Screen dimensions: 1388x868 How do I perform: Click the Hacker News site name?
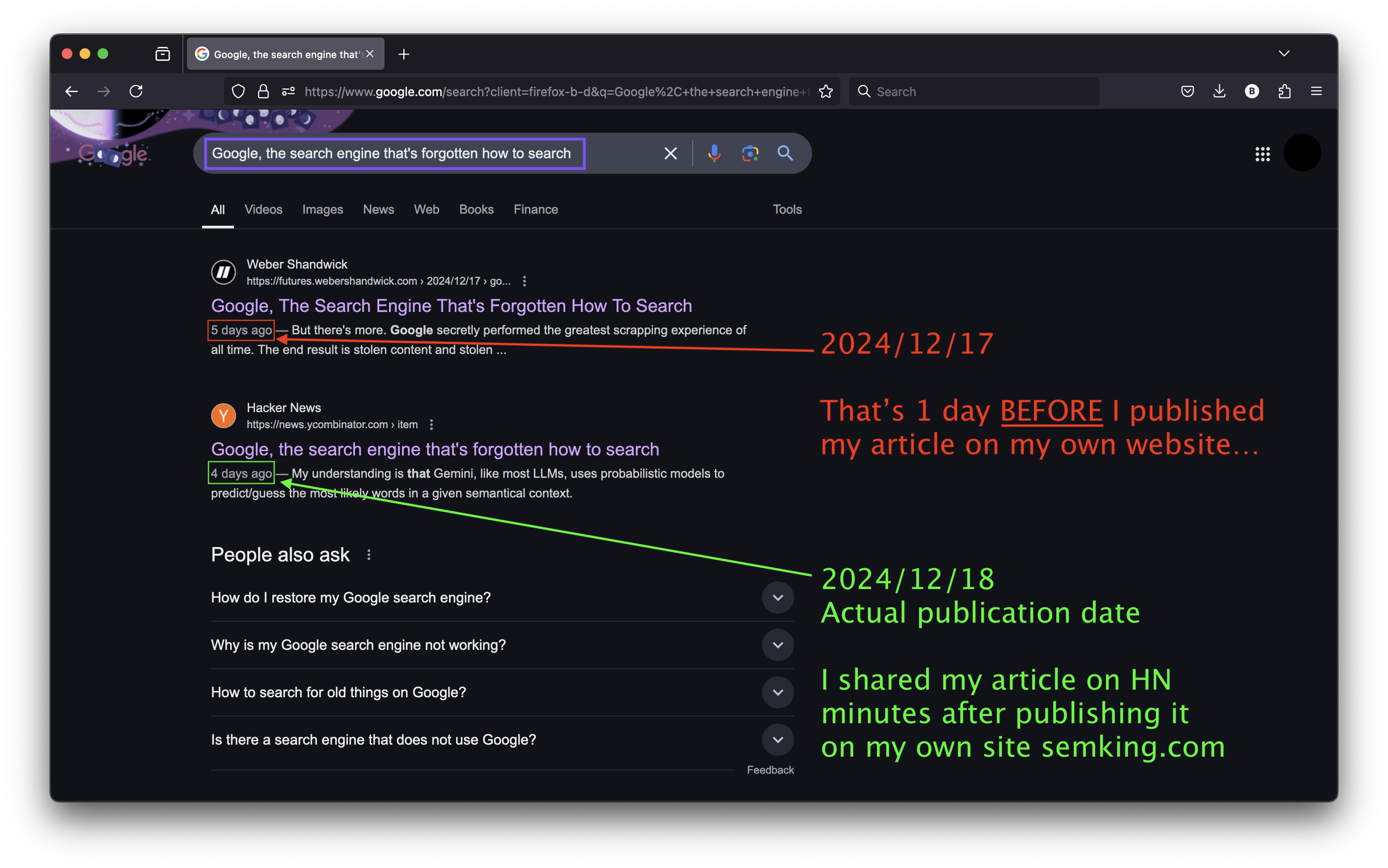tap(284, 408)
